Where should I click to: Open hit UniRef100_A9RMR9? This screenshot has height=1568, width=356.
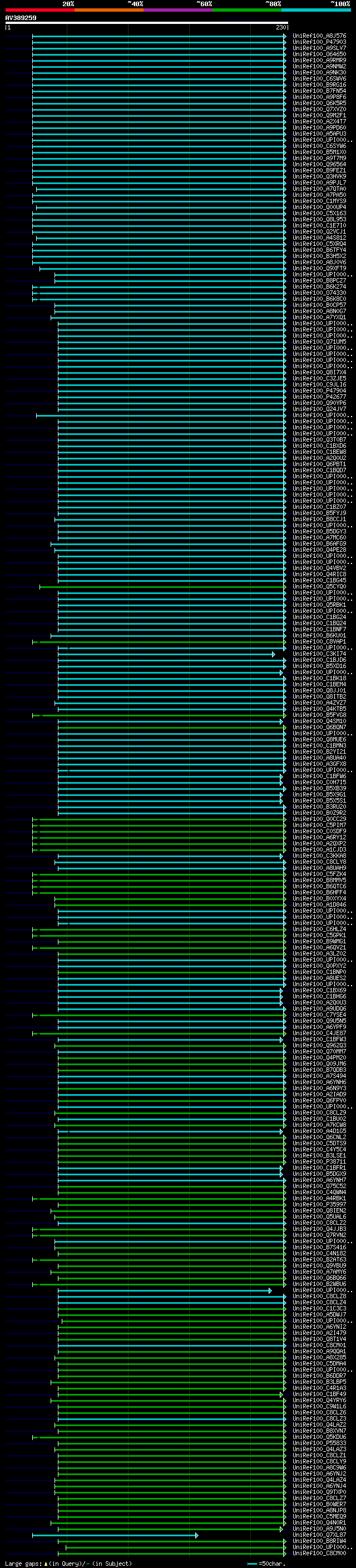point(319,60)
